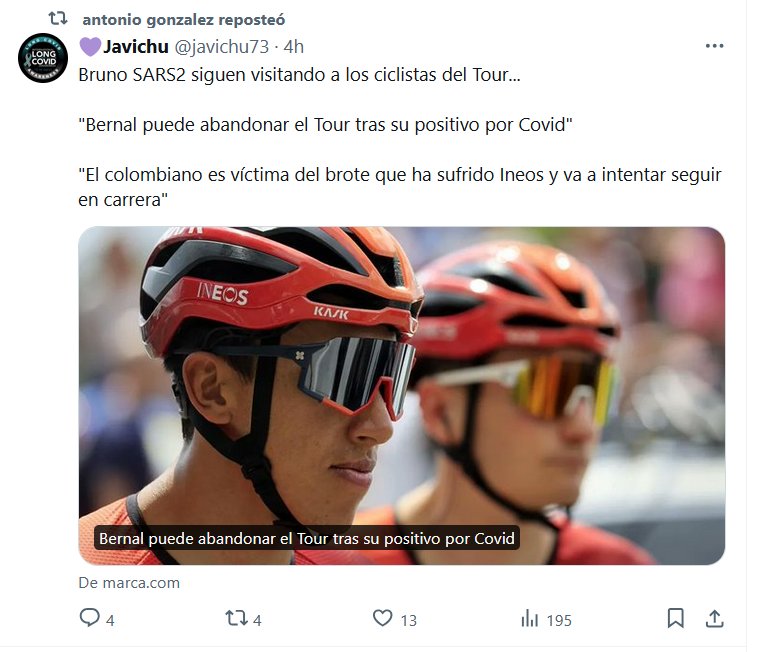Open the reply comment icon
Screen dimensions: 776x652
[90, 618]
